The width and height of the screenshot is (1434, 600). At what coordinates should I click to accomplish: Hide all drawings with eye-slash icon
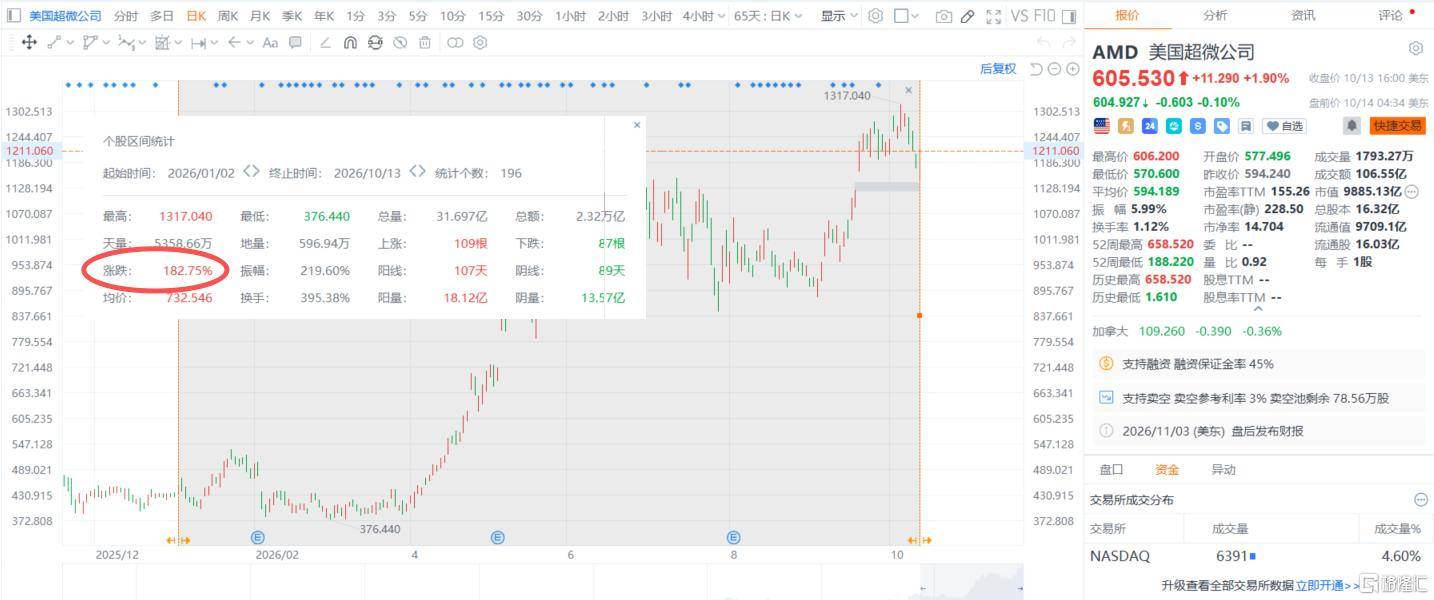pos(400,43)
